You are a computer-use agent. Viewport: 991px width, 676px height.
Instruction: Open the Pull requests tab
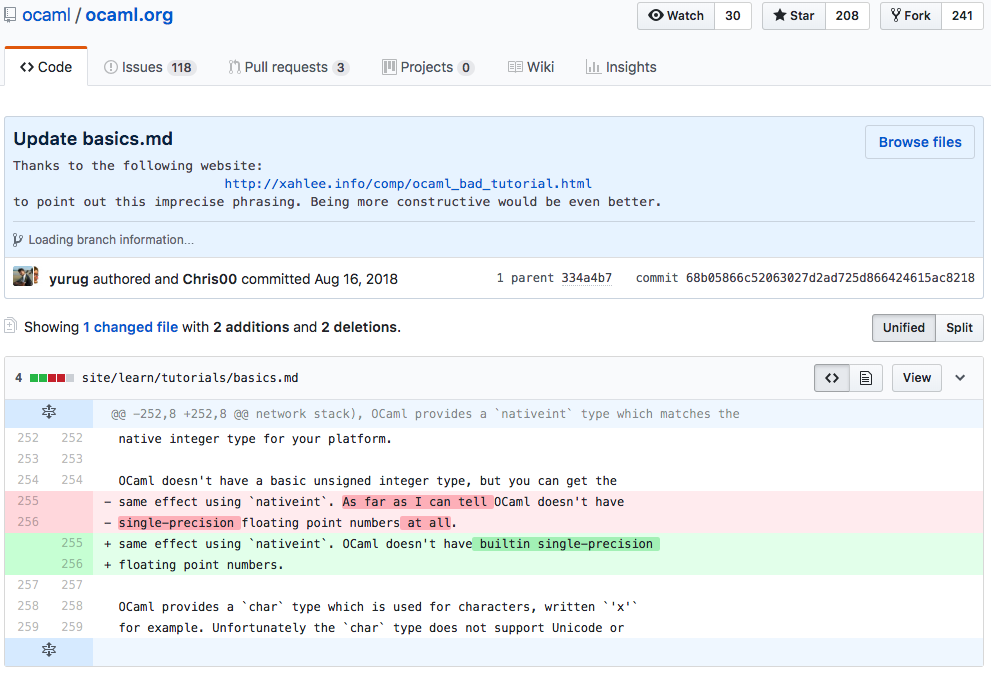click(x=288, y=67)
